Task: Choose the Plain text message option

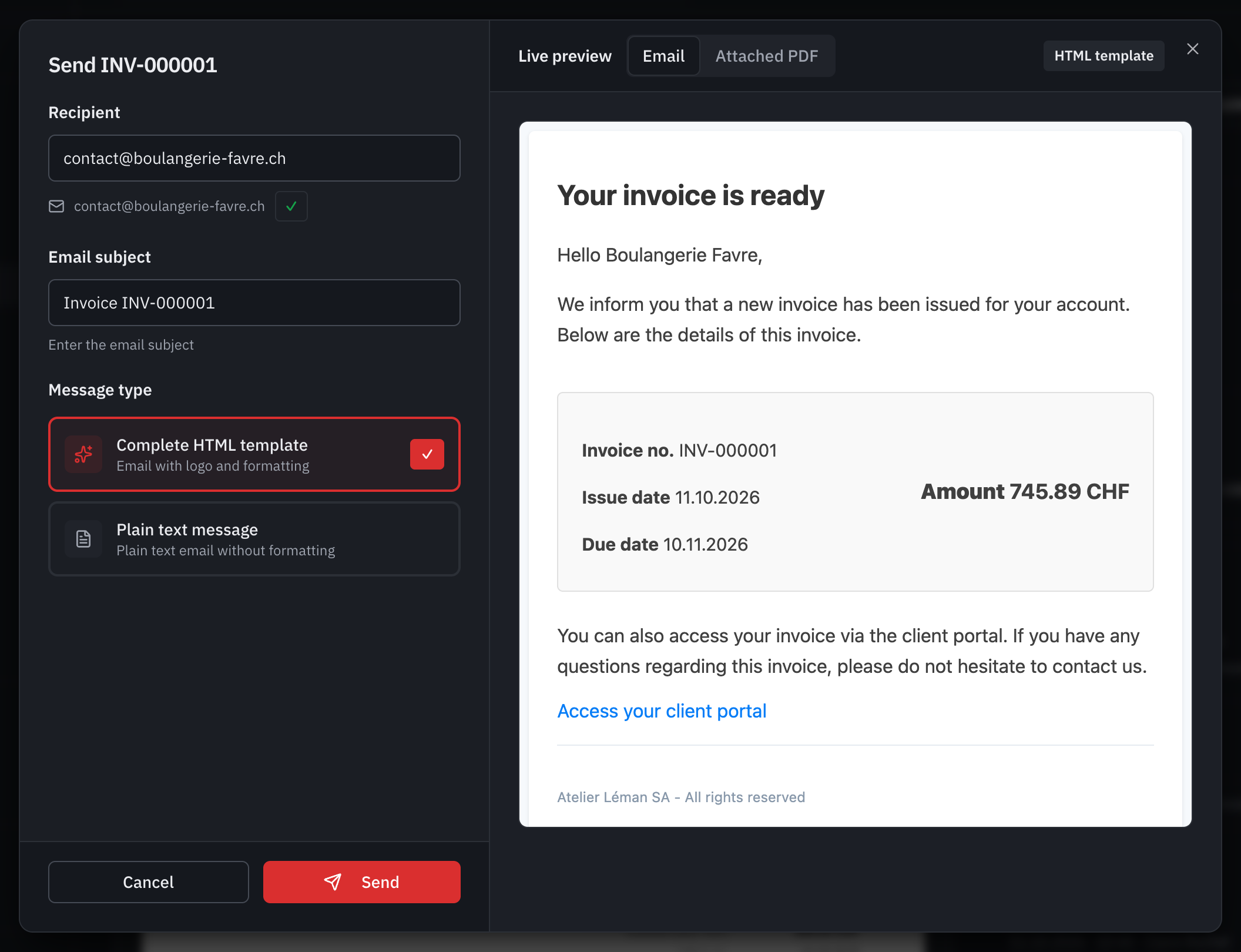Action: coord(254,539)
